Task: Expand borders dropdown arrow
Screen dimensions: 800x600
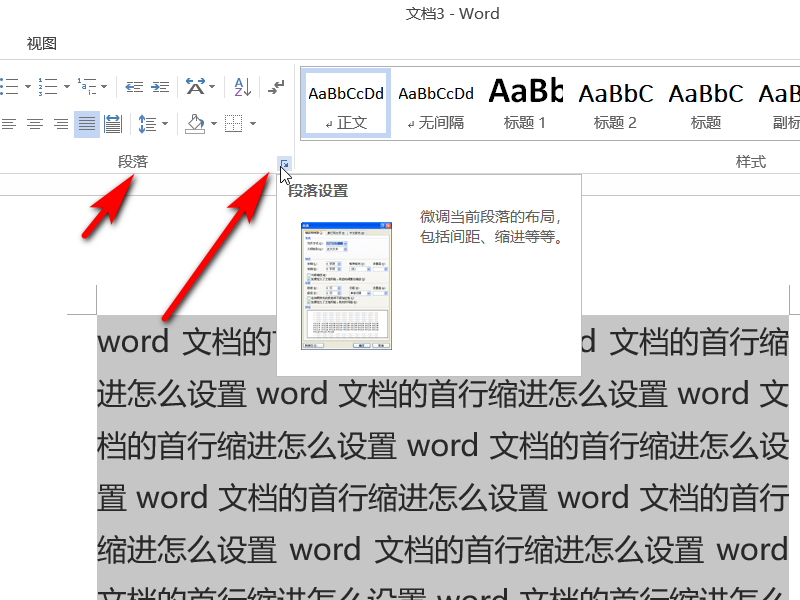Action: point(253,123)
